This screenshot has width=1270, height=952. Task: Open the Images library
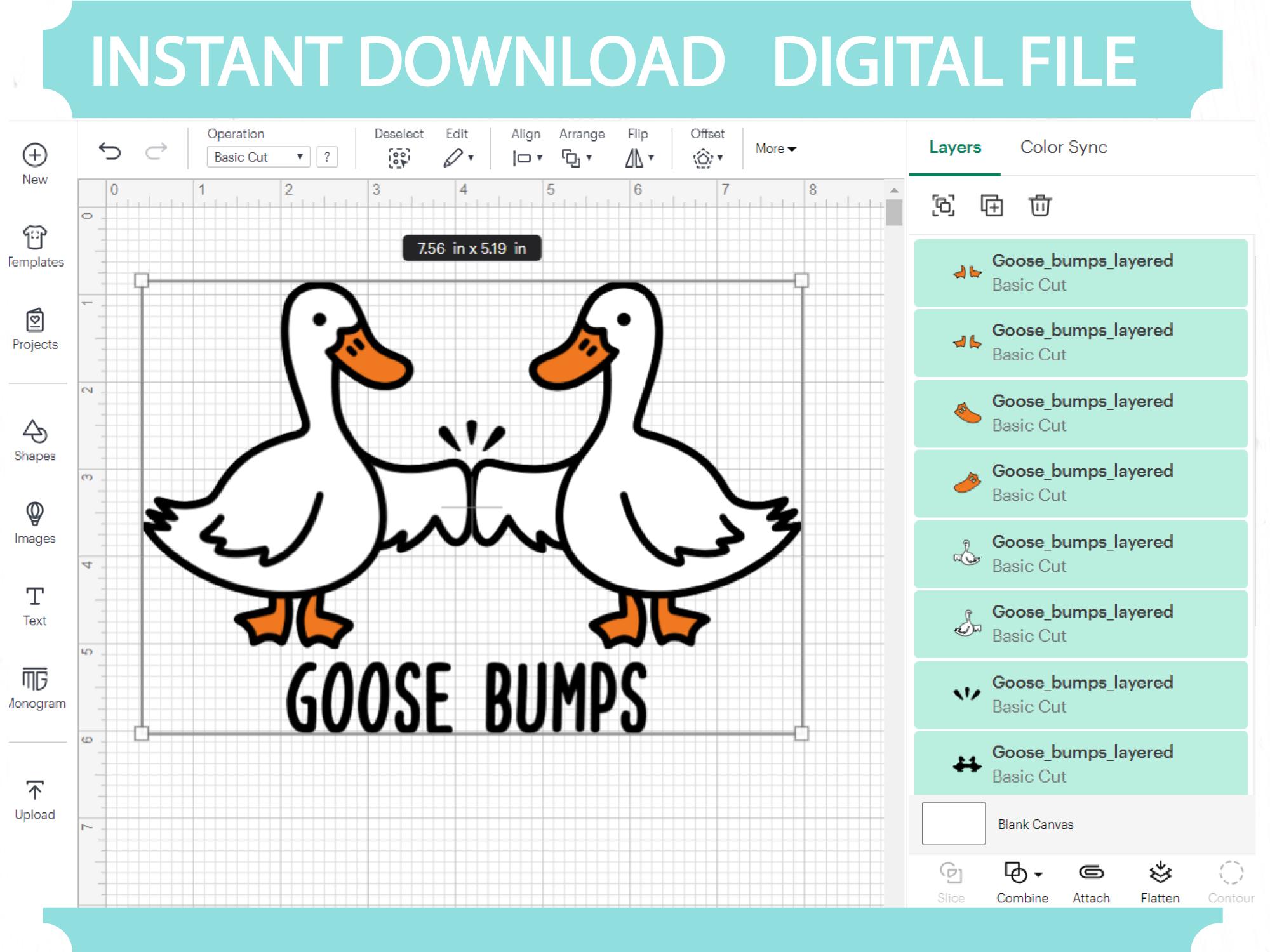[x=35, y=520]
